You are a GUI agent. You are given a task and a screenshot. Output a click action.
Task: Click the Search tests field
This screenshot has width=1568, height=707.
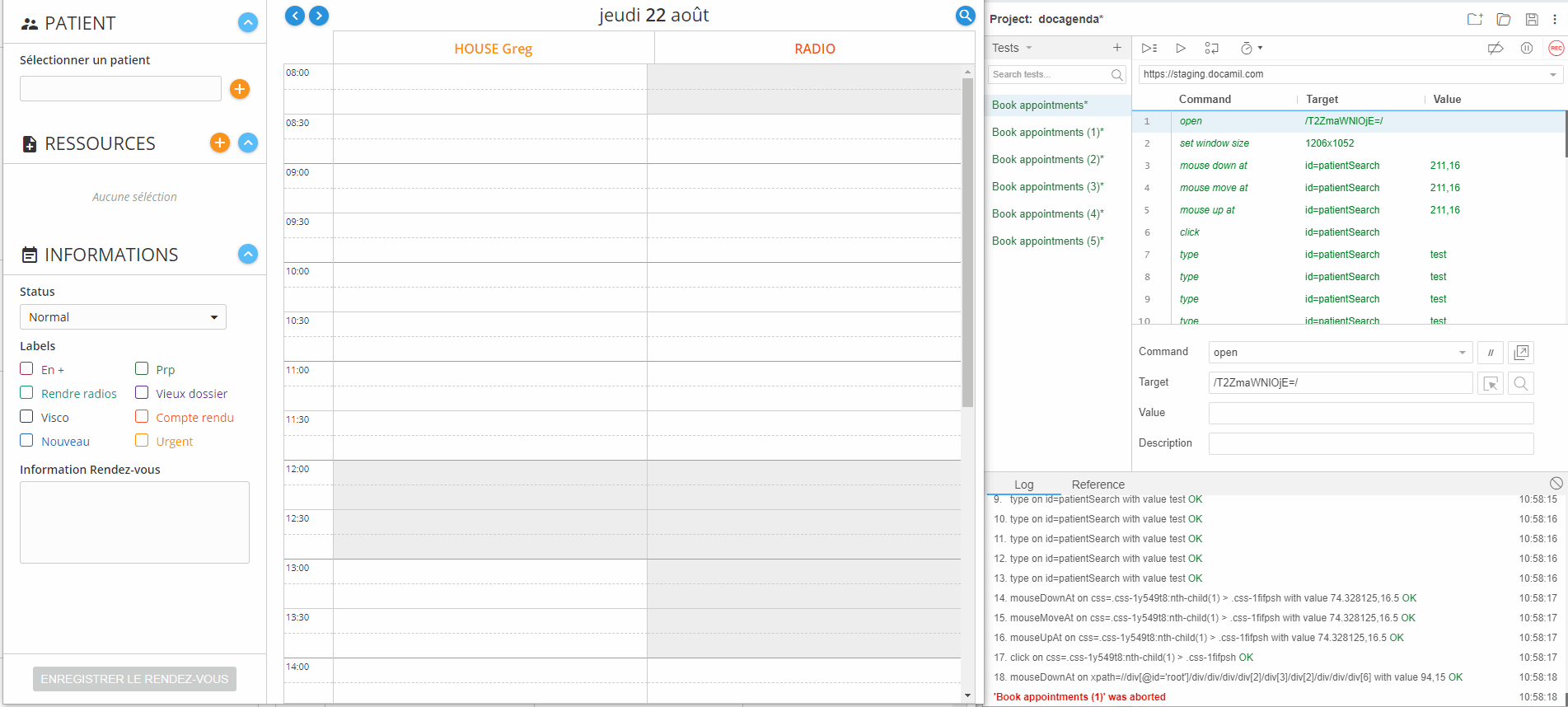coord(1057,74)
